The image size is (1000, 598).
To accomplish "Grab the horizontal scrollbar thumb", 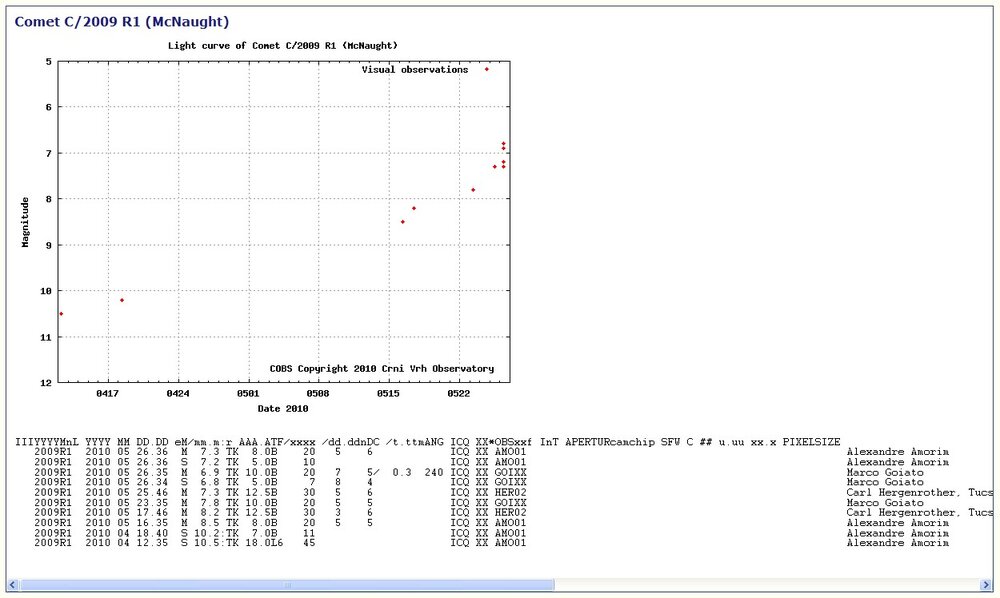I will tap(285, 584).
